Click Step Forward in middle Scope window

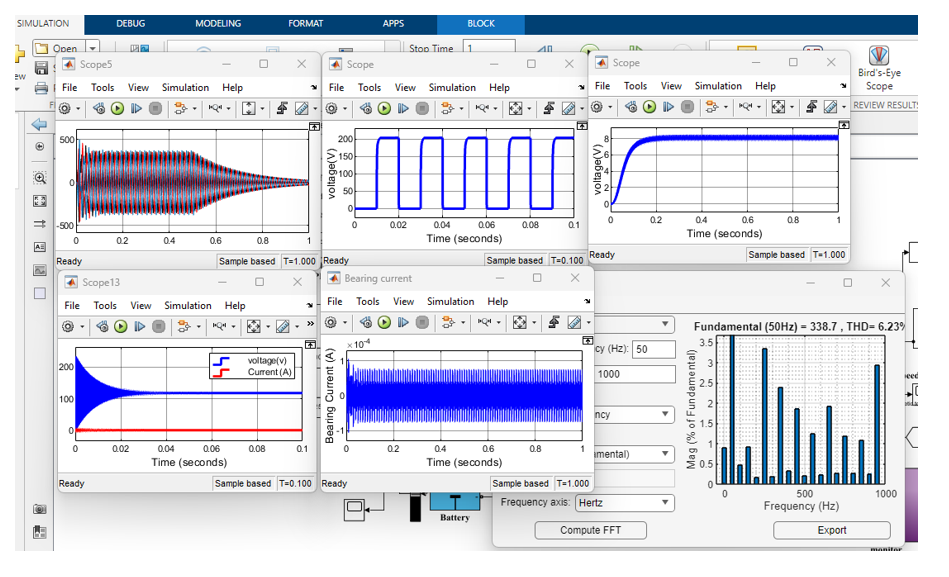pos(403,108)
